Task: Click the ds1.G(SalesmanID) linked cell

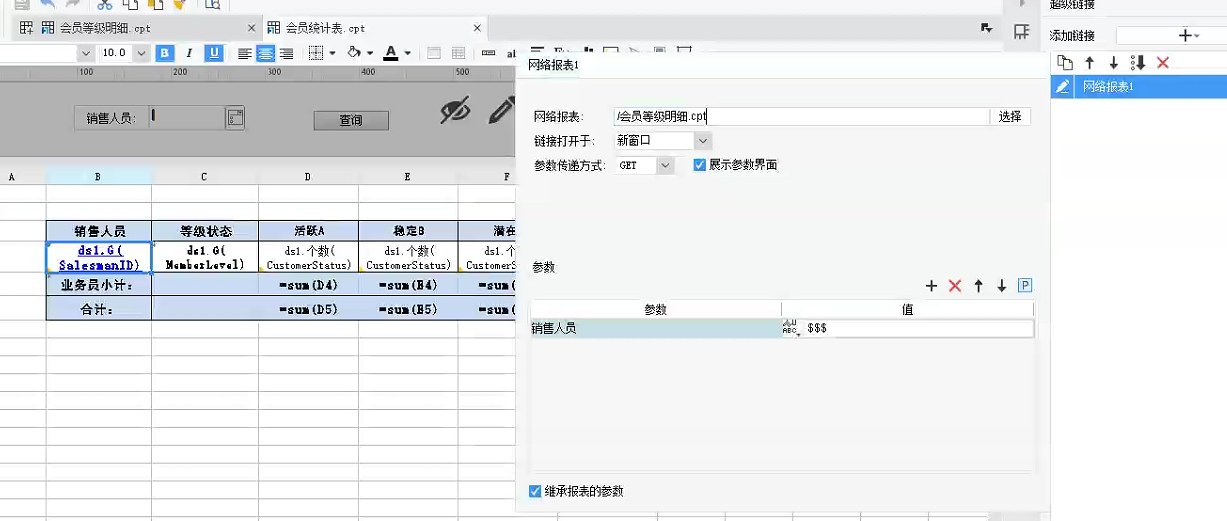Action: tap(99, 257)
